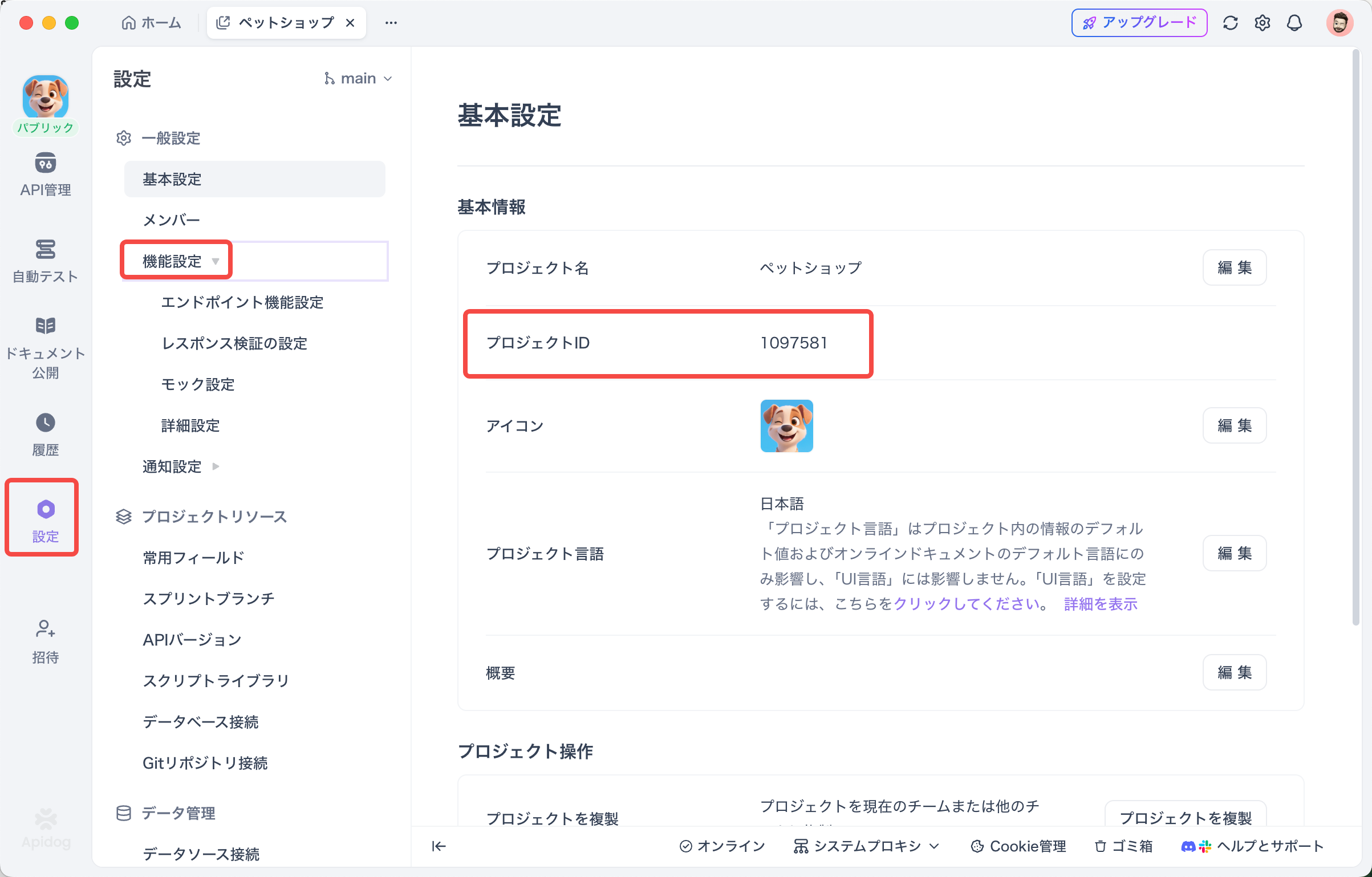Switch to the ホーム tab
The height and width of the screenshot is (877, 1372).
click(152, 23)
